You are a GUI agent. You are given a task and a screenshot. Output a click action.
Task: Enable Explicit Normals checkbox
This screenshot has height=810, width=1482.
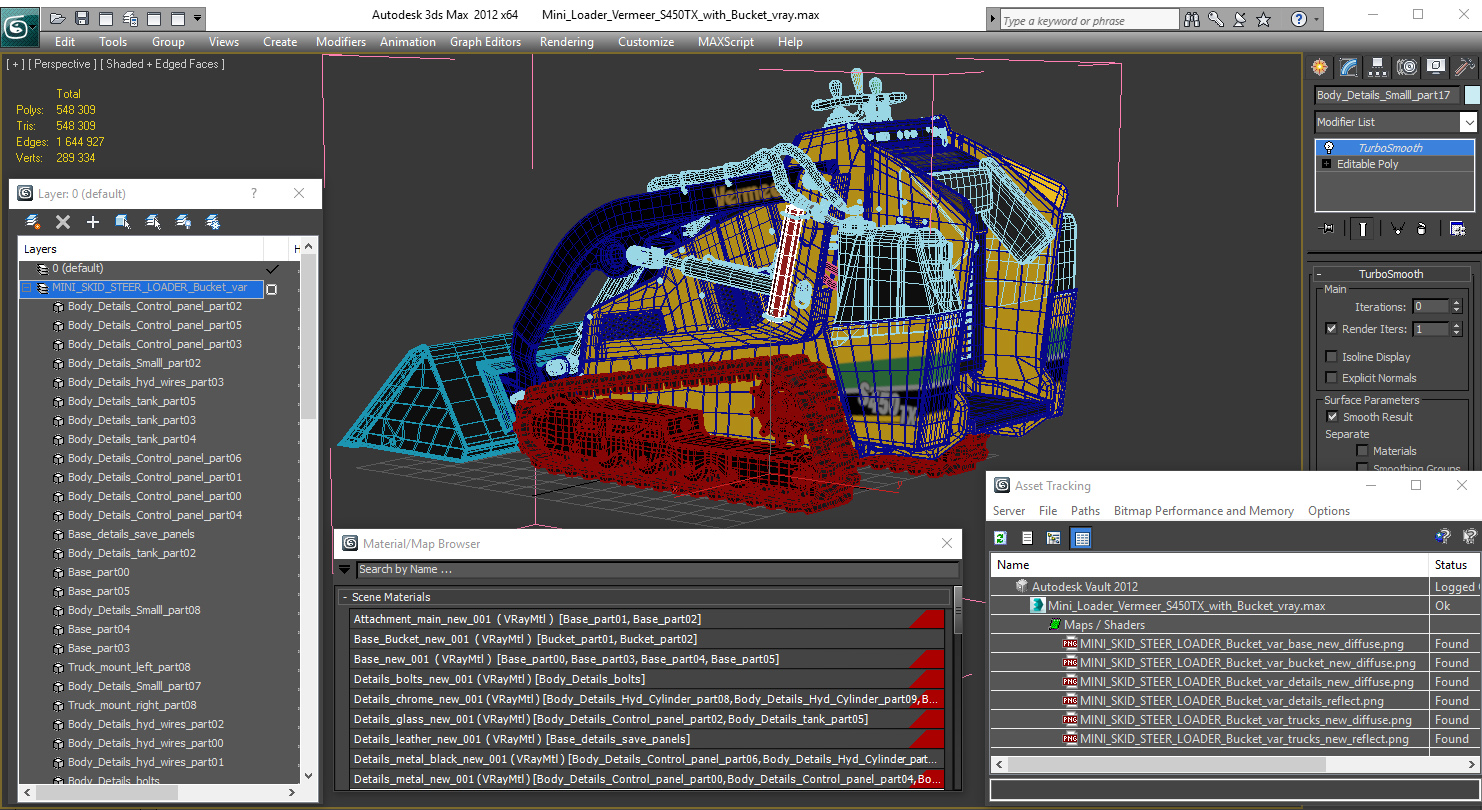1331,378
